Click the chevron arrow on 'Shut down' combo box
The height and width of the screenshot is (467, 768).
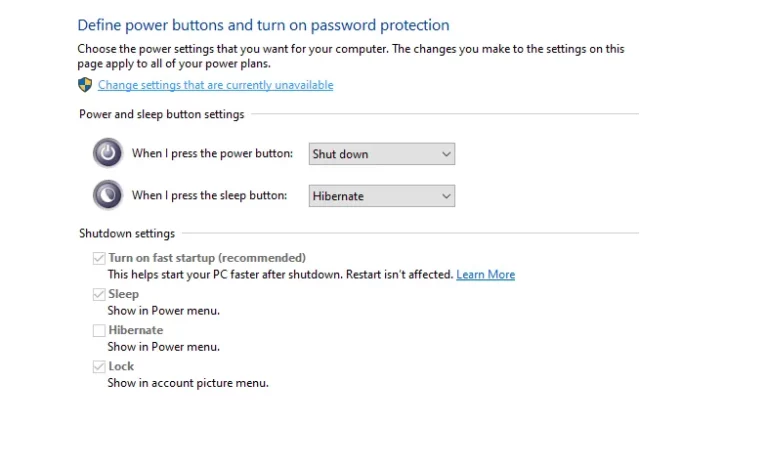(x=446, y=154)
